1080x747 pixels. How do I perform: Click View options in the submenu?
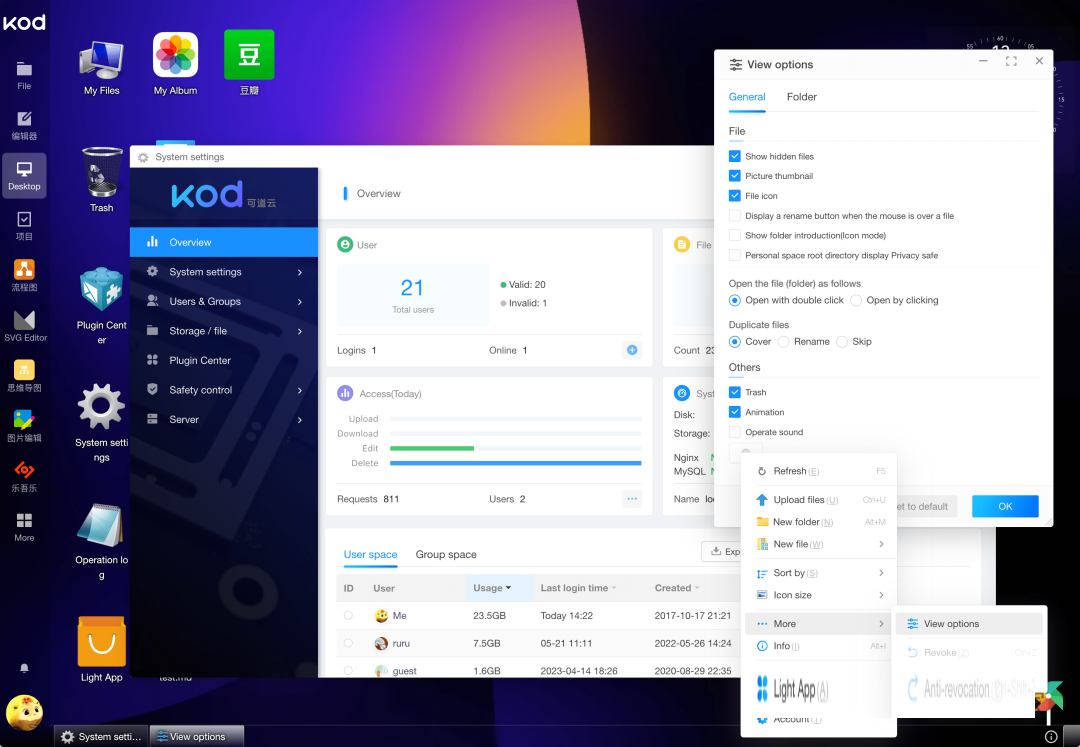[968, 624]
